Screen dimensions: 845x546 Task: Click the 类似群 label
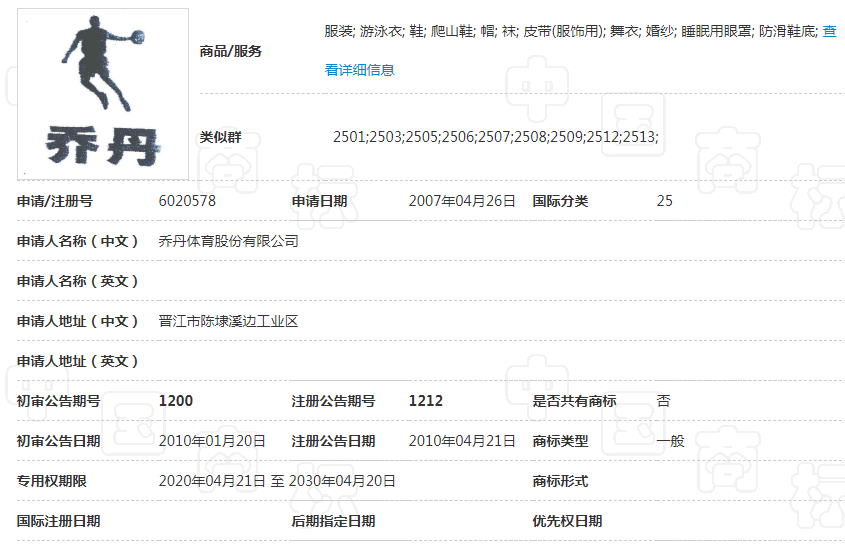(x=220, y=137)
